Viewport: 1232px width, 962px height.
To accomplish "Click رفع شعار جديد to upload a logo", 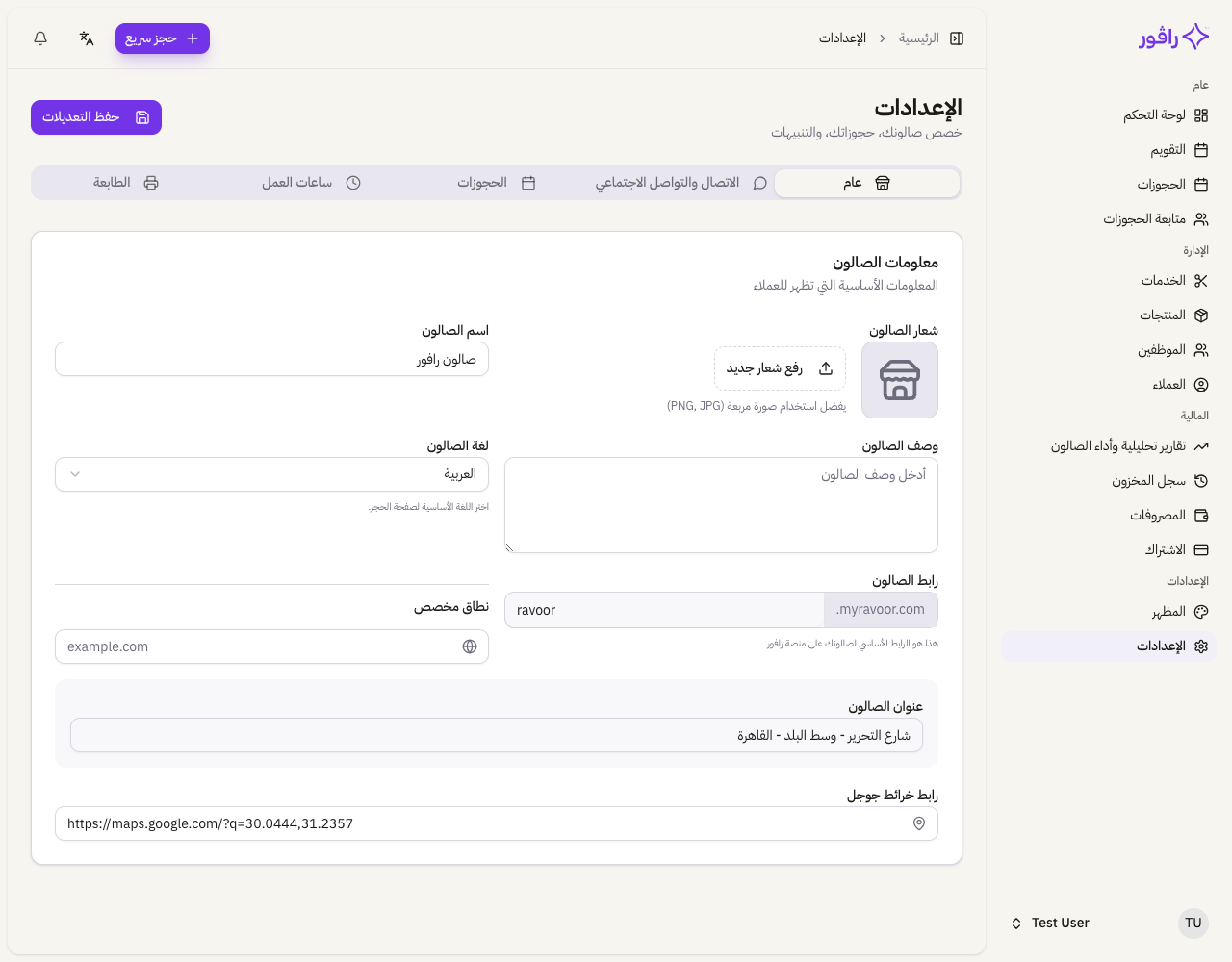I will coord(780,368).
